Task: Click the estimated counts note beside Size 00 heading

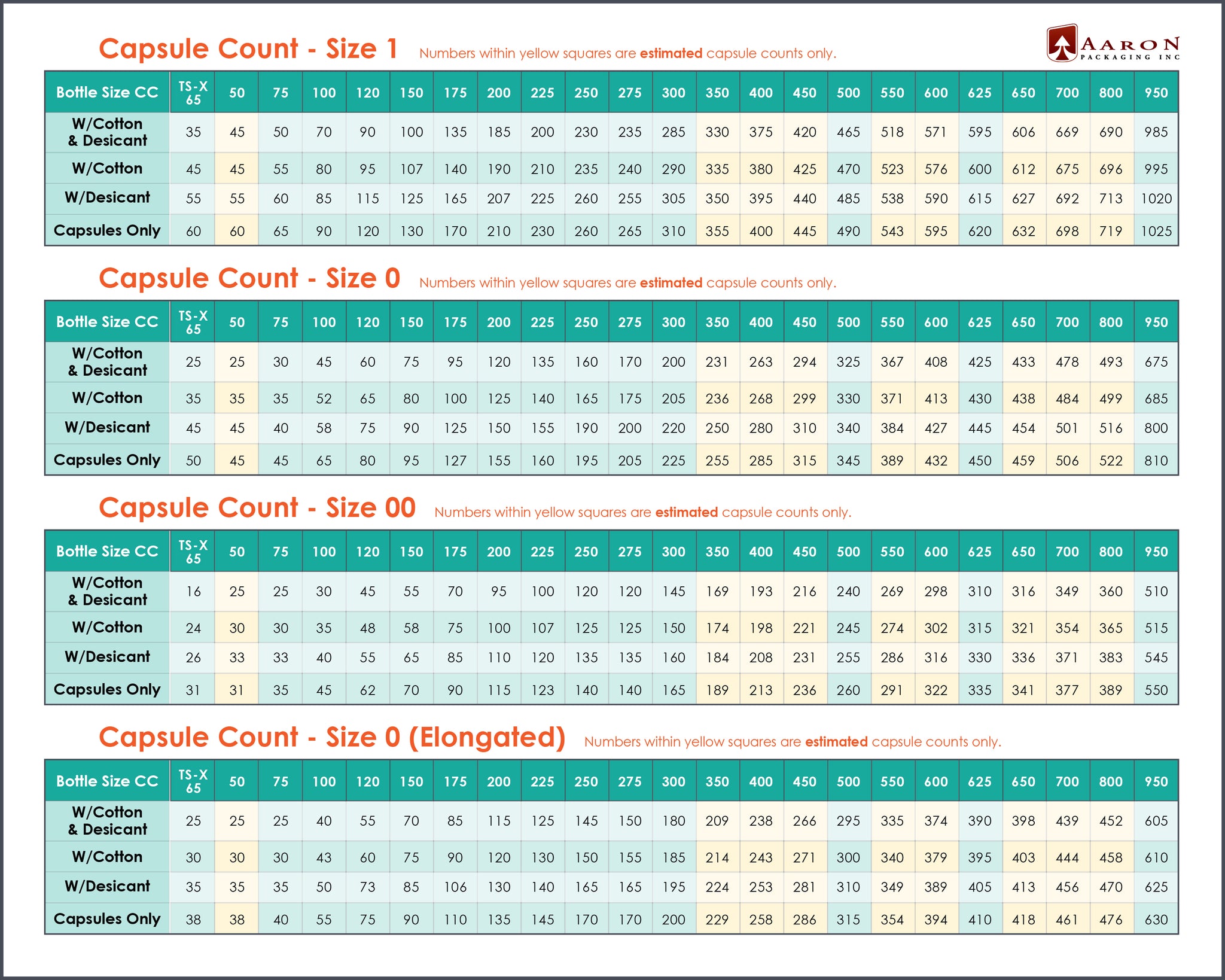Action: (x=642, y=512)
